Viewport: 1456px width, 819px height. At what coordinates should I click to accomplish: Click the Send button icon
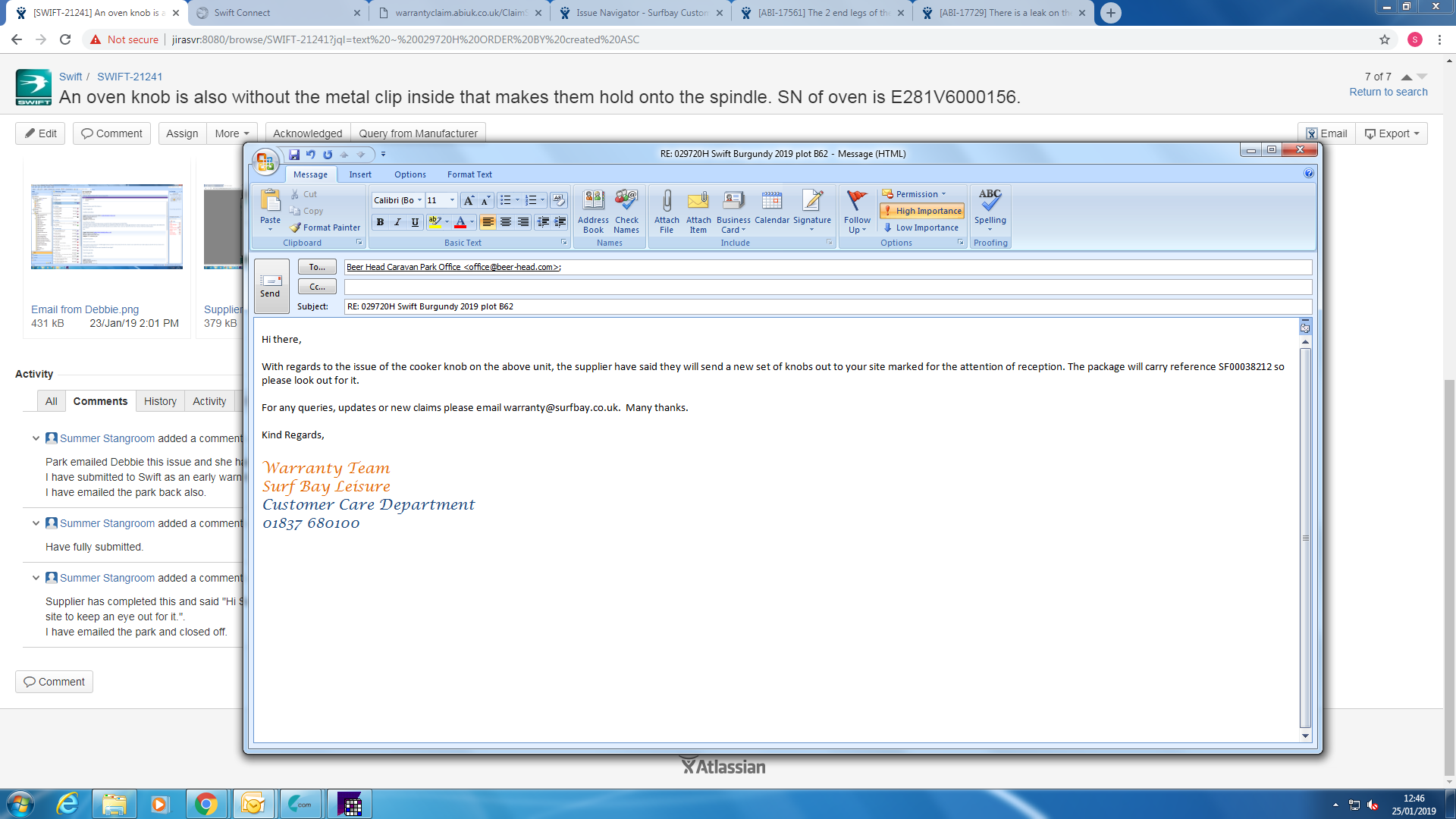coord(271,286)
